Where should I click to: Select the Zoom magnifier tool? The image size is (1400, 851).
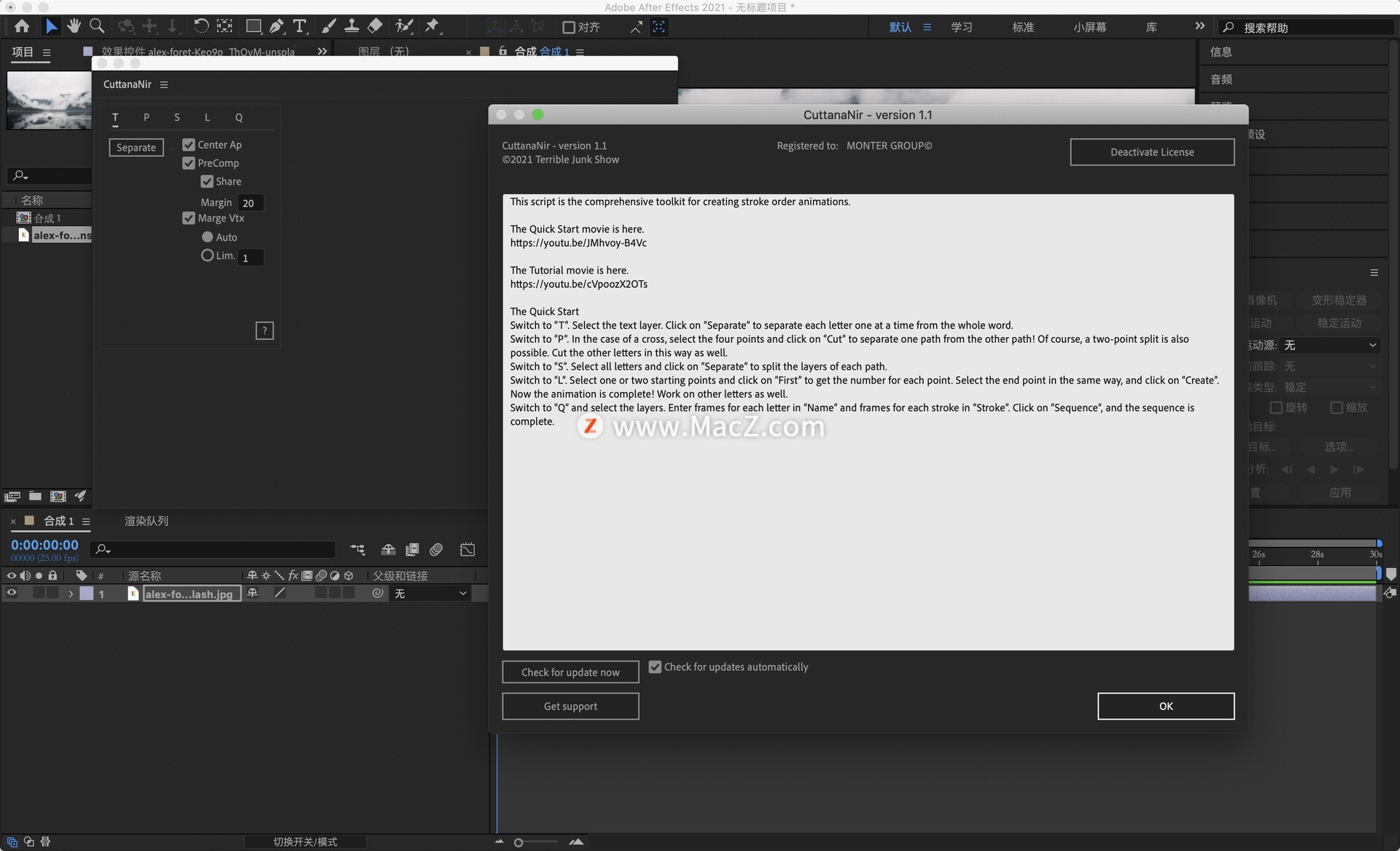tap(96, 27)
